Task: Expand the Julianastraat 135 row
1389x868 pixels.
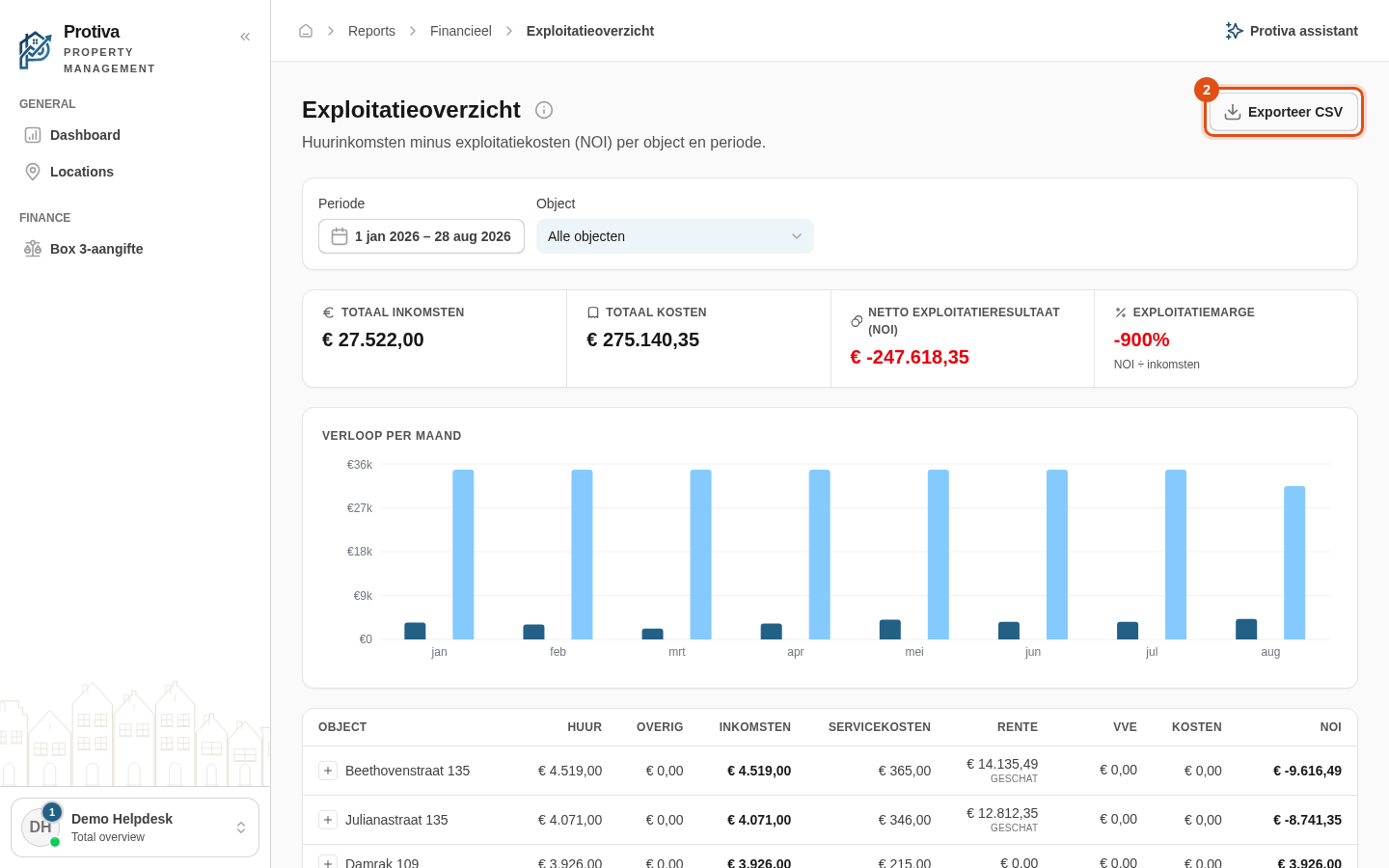Action: (x=328, y=820)
